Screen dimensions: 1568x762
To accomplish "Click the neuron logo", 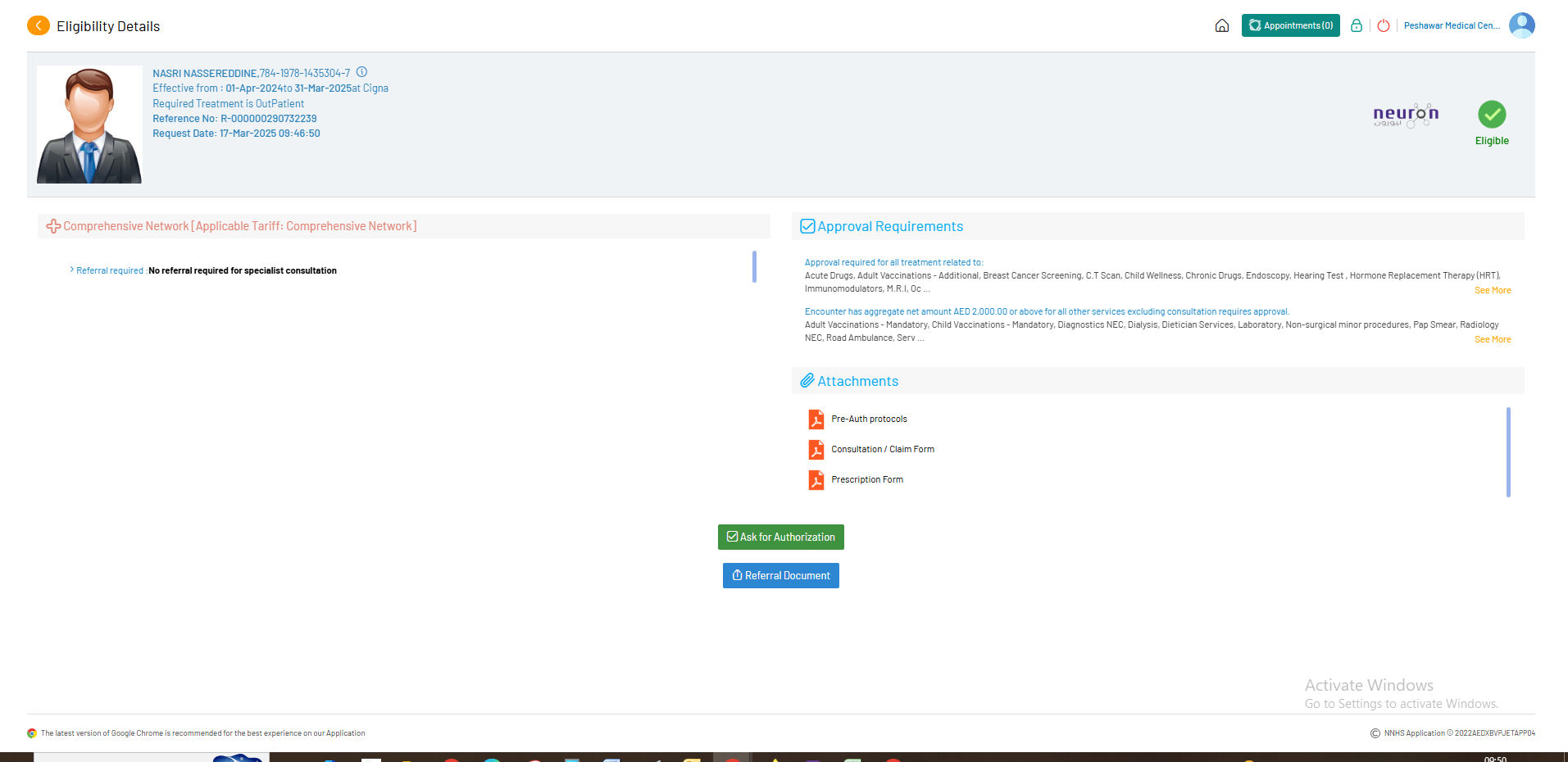I will [x=1406, y=116].
